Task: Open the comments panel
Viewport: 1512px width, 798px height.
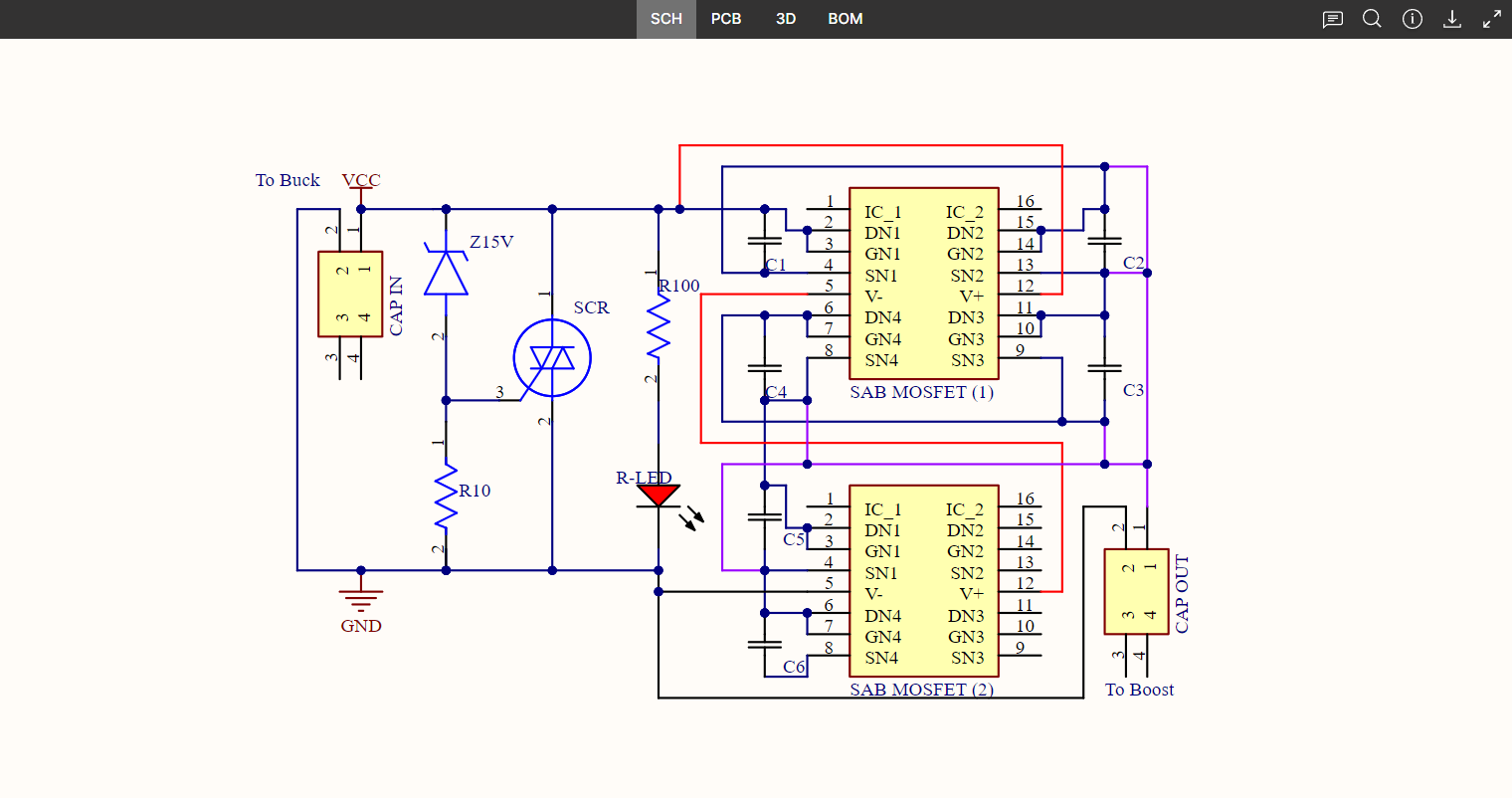Action: click(x=1332, y=18)
